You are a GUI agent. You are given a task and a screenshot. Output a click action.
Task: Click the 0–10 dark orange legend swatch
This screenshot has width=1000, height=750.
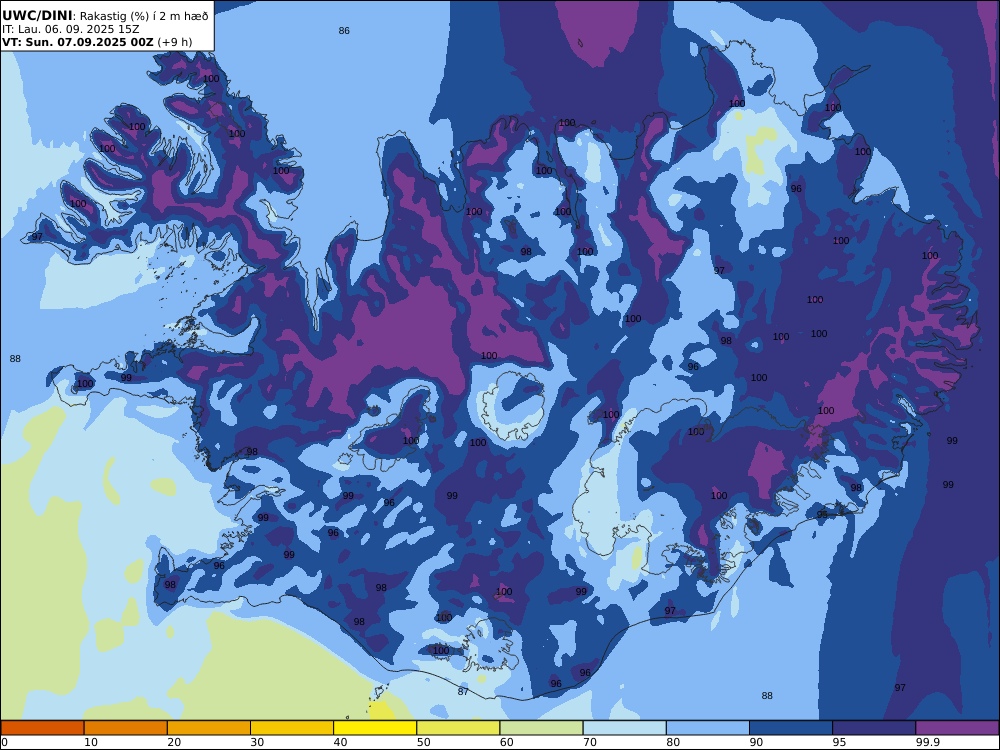coord(42,728)
